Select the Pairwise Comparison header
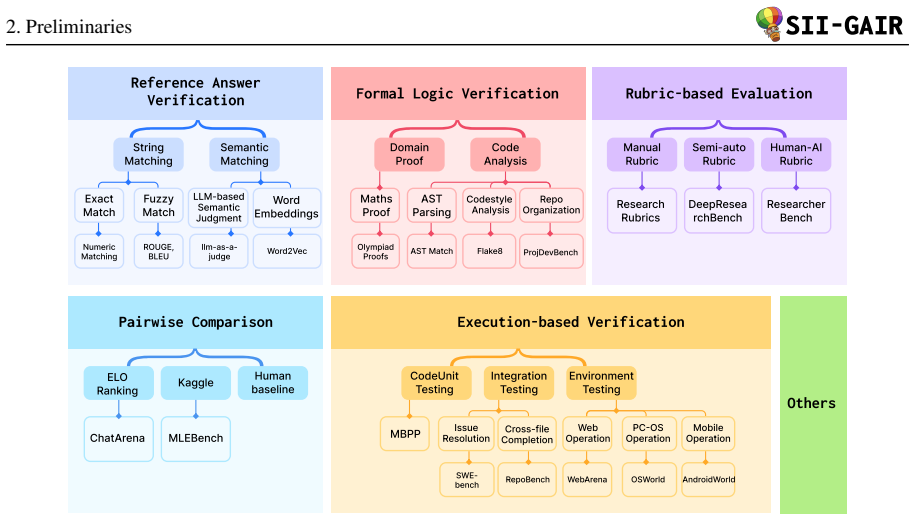915x520 pixels. tap(195, 322)
